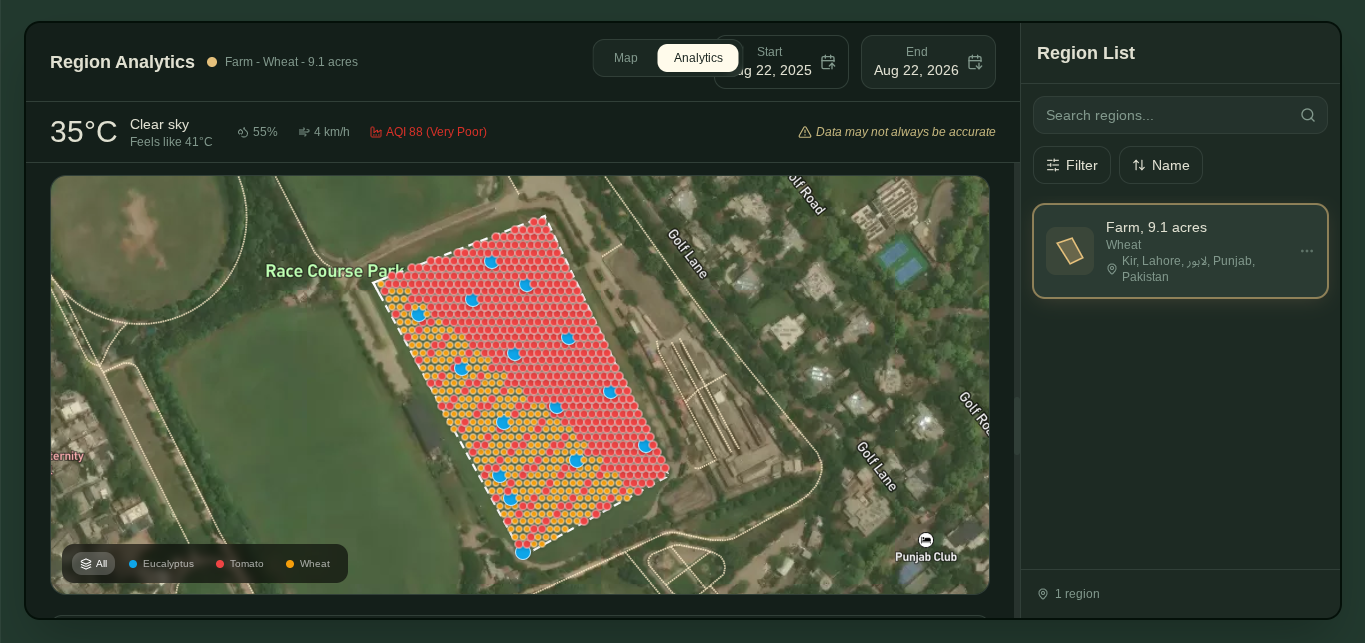1365x643 pixels.
Task: Click the Region Analytics title
Action: 122,62
